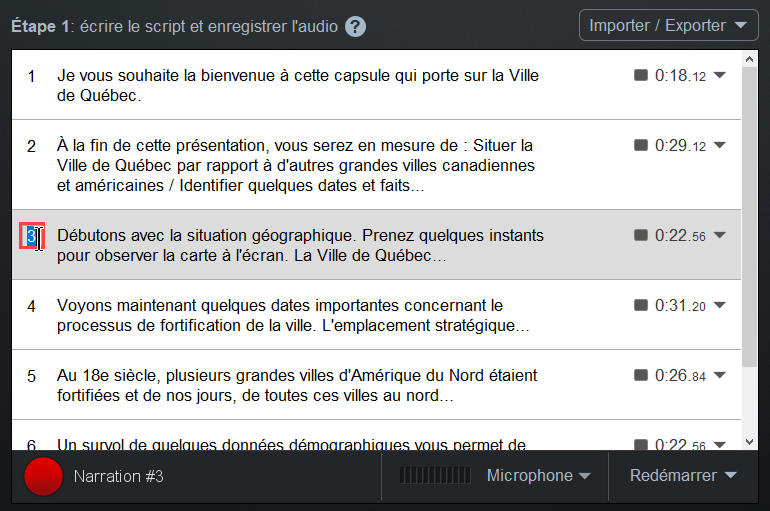Expand options arrow next to 0:29.12
The width and height of the screenshot is (770, 511).
719,145
